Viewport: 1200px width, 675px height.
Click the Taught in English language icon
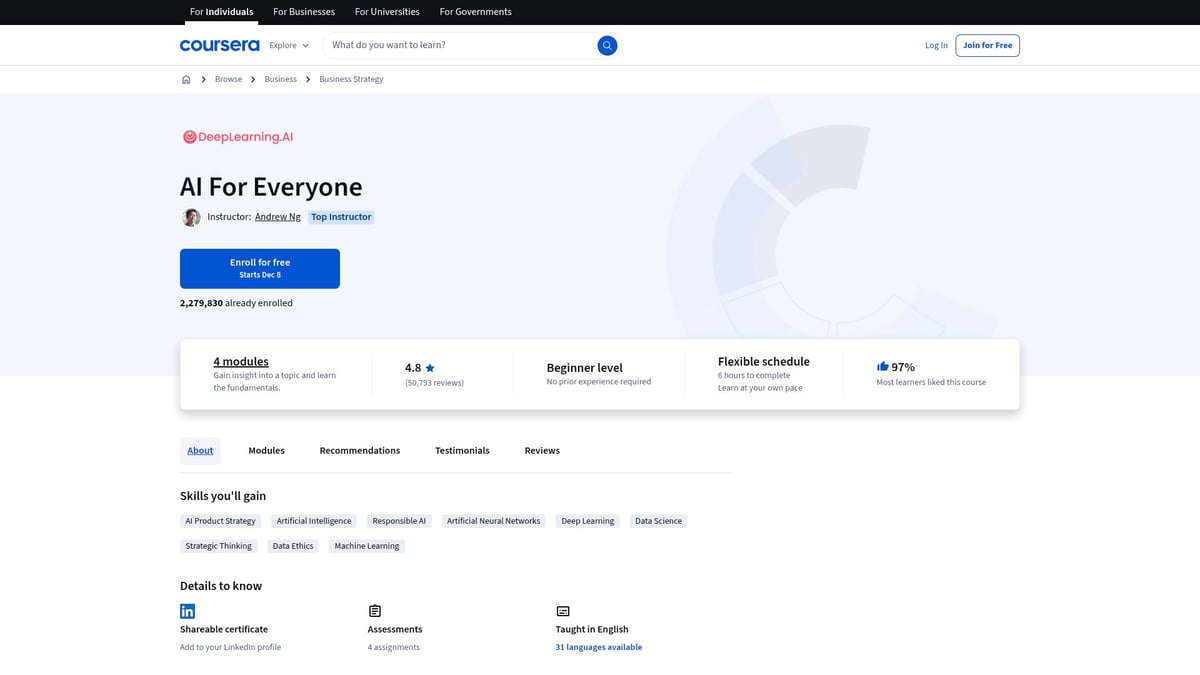[x=563, y=611]
